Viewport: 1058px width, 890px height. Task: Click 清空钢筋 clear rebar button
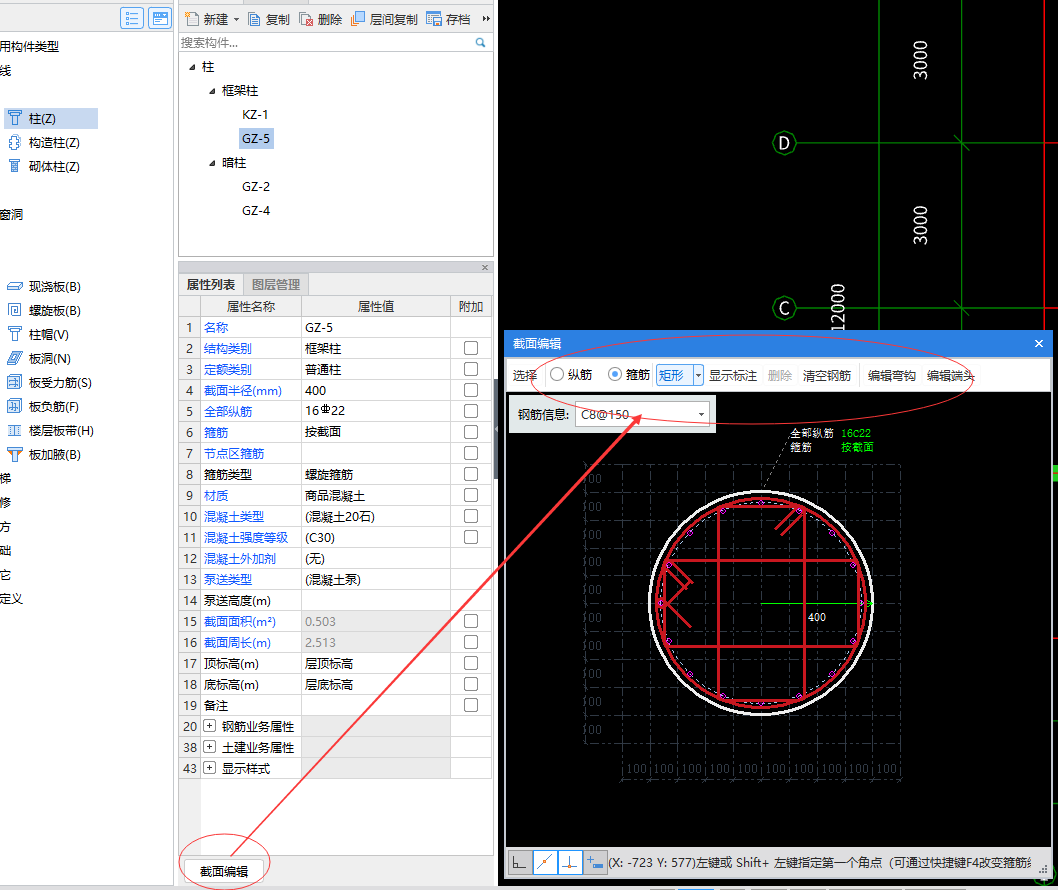coord(827,375)
